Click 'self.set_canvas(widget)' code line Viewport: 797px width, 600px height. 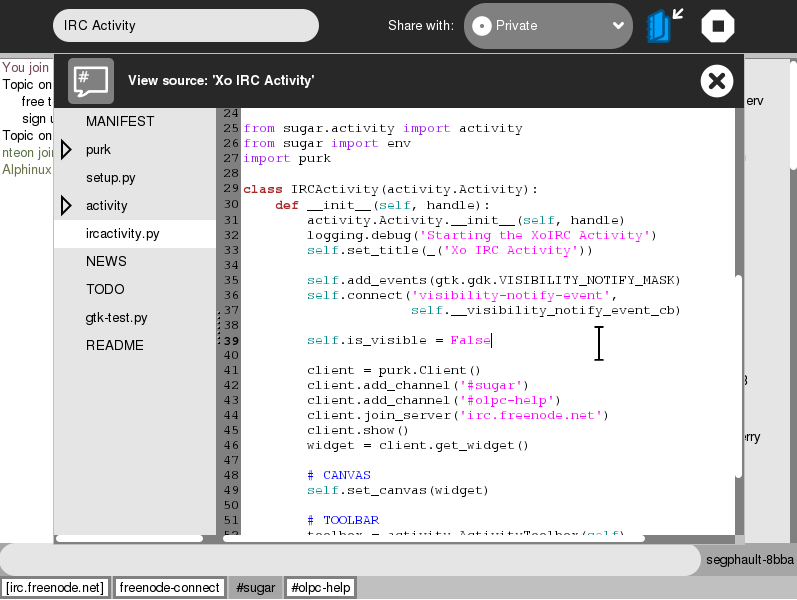click(x=397, y=490)
